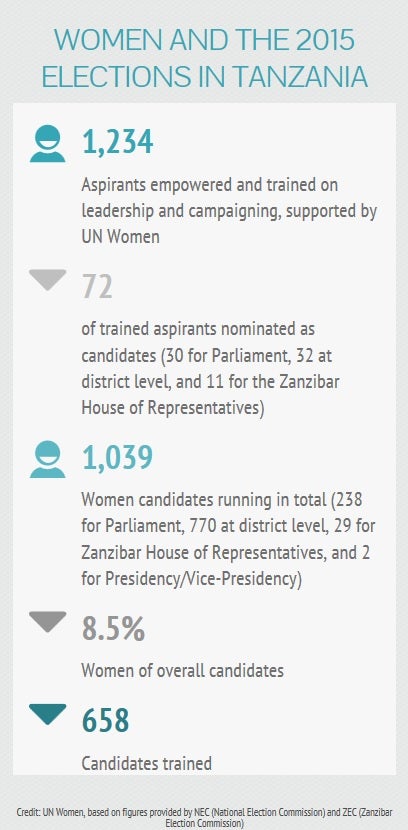408x830 pixels.
Task: Select the 8.5% statistic
Action: (113, 629)
